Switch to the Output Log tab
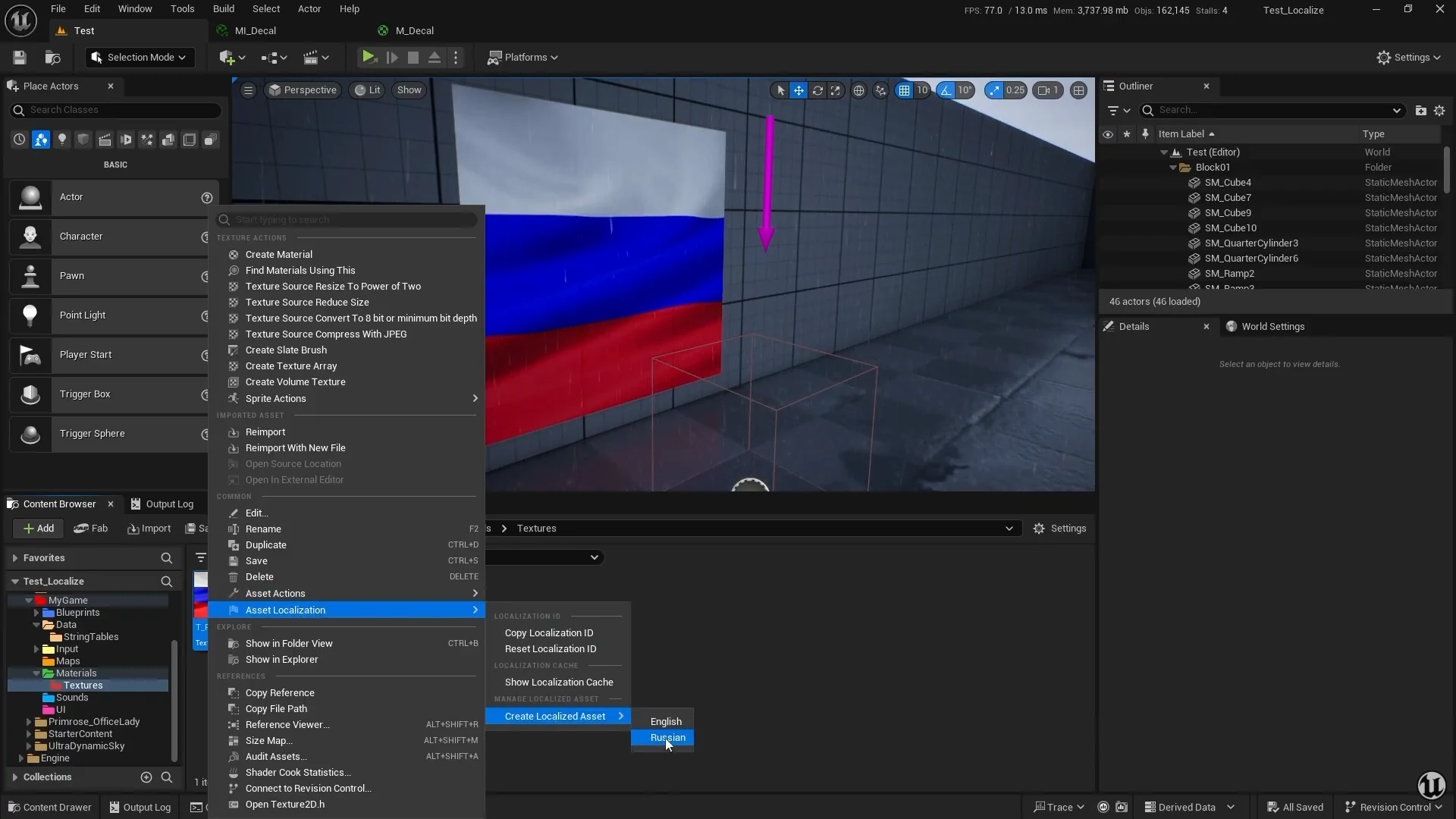The width and height of the screenshot is (1456, 819). click(x=162, y=504)
